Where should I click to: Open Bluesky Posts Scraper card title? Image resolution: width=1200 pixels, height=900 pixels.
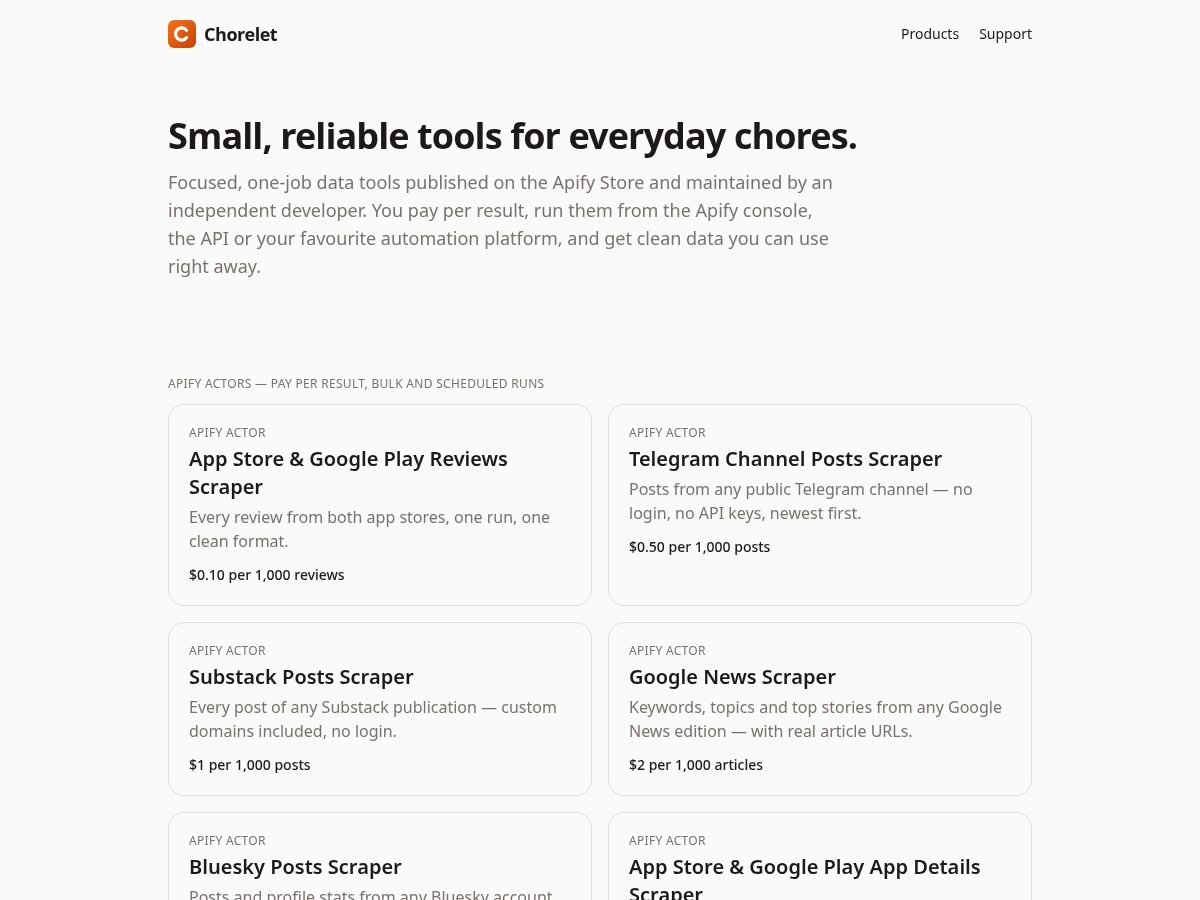pyautogui.click(x=295, y=867)
